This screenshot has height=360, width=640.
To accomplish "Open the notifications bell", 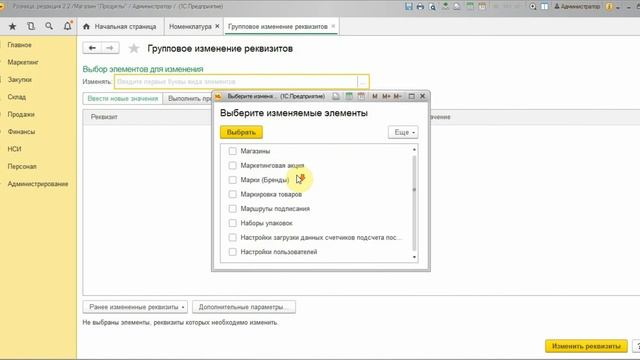I will pos(67,27).
